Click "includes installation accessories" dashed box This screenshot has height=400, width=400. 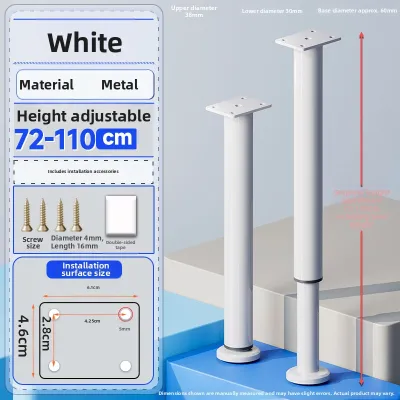[x=84, y=171]
